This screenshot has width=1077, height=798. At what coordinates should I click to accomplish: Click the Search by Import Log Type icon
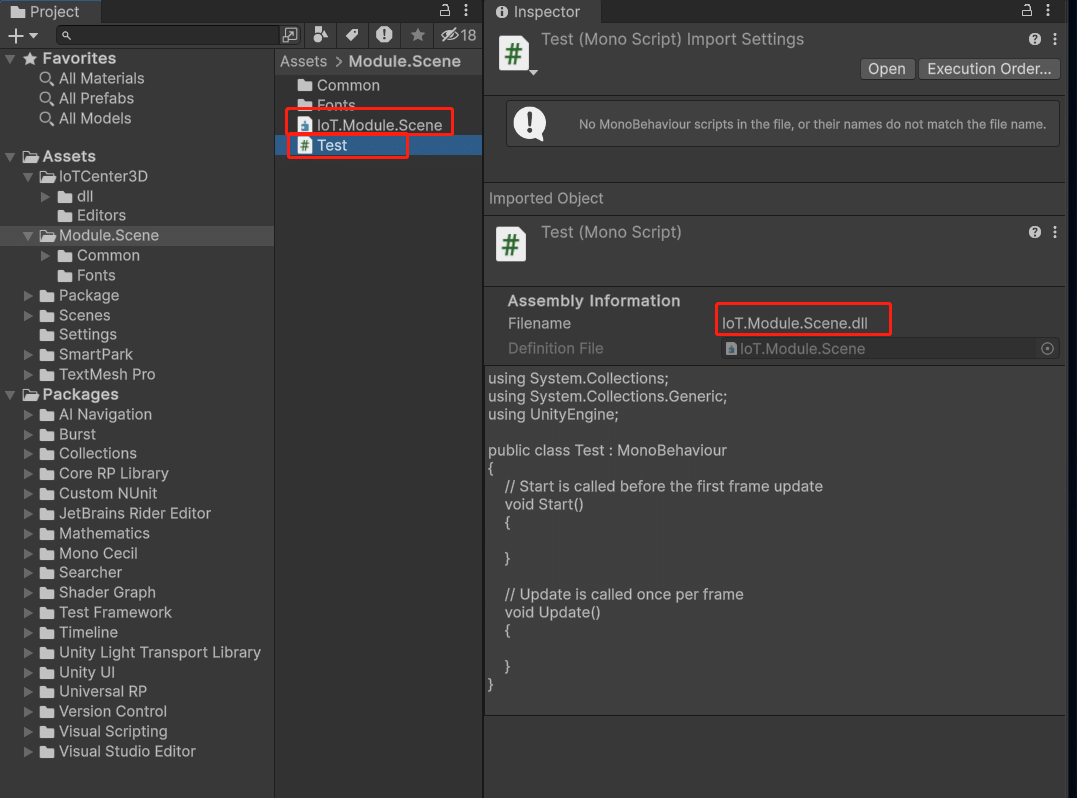pyautogui.click(x=384, y=35)
